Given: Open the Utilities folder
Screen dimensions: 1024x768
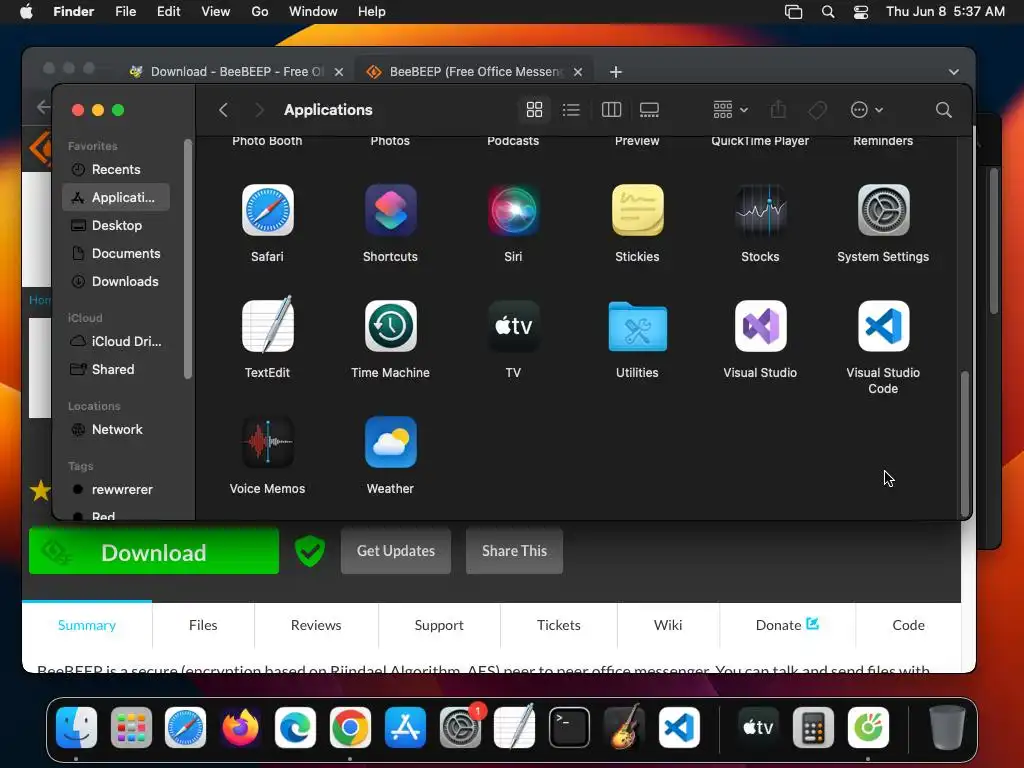Looking at the screenshot, I should coord(637,326).
